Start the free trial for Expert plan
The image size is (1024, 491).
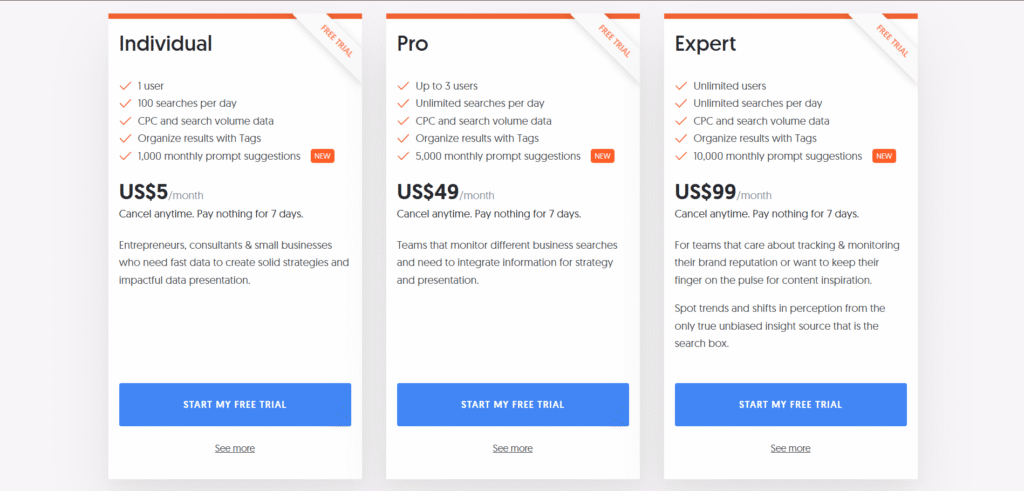click(x=791, y=405)
